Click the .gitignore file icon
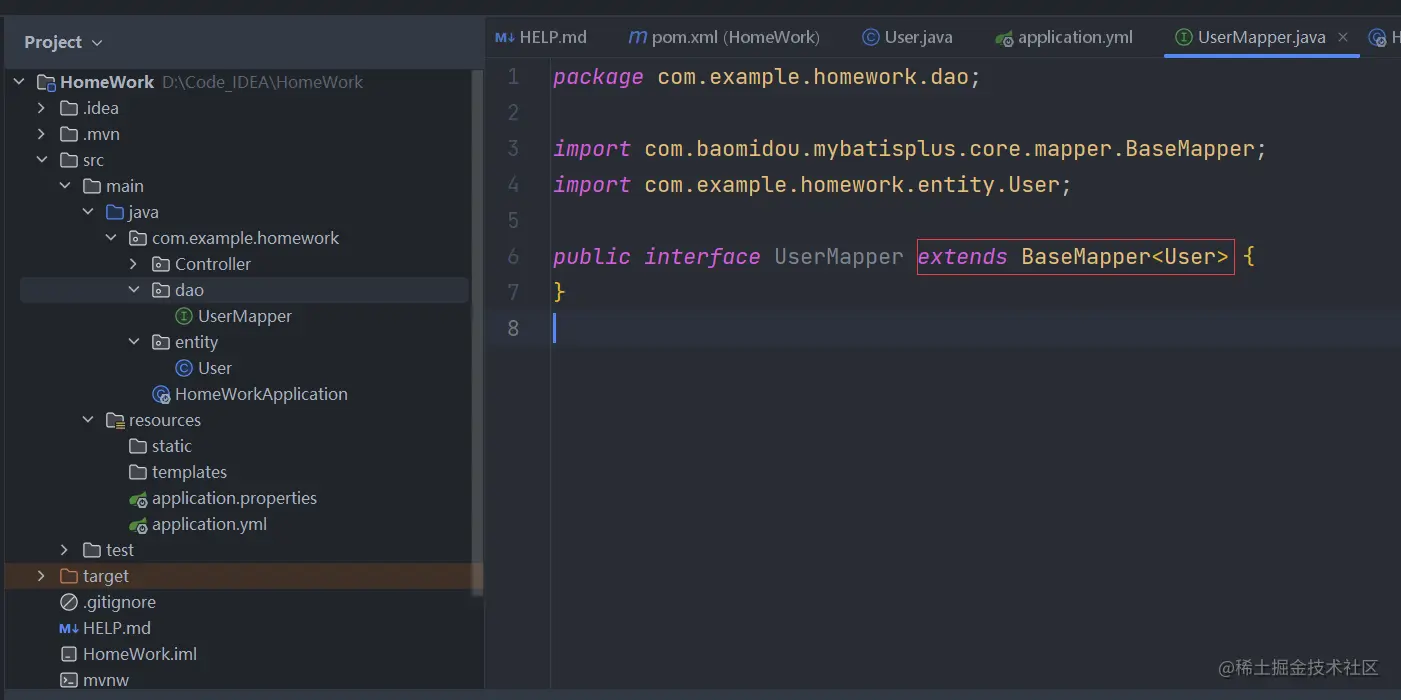1401x700 pixels. click(x=69, y=602)
